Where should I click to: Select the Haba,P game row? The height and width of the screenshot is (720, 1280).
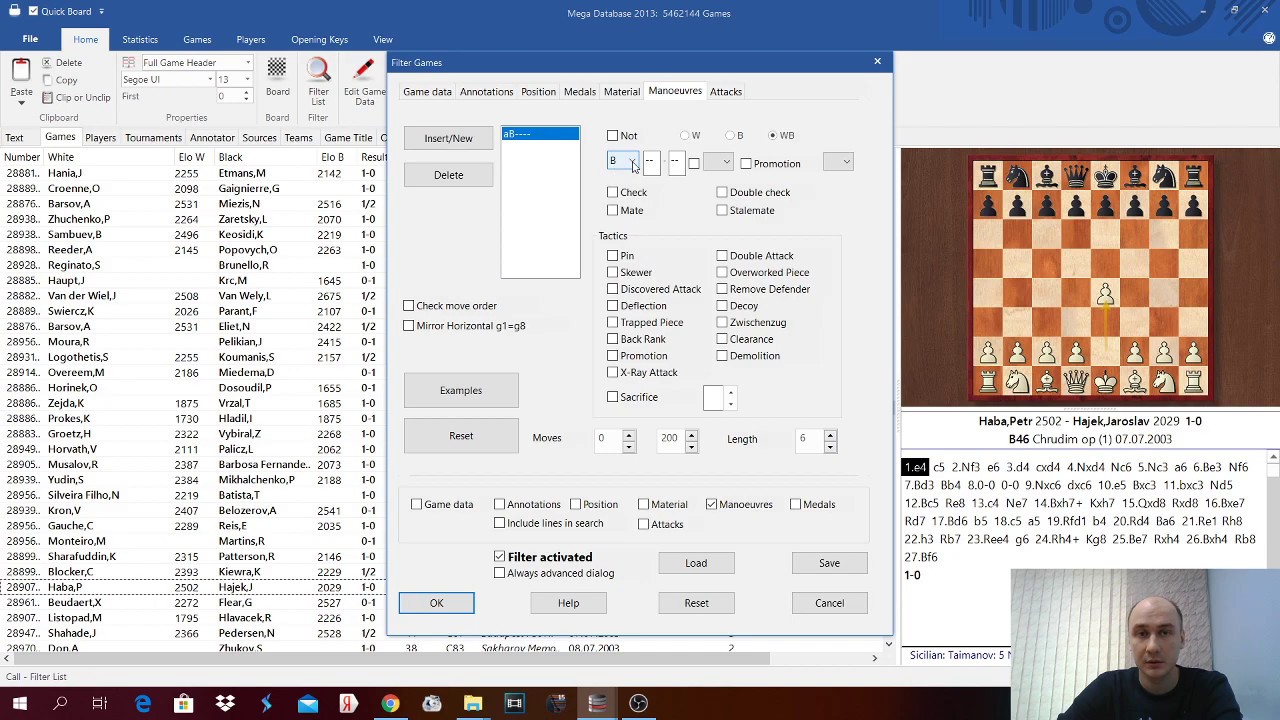pos(193,587)
